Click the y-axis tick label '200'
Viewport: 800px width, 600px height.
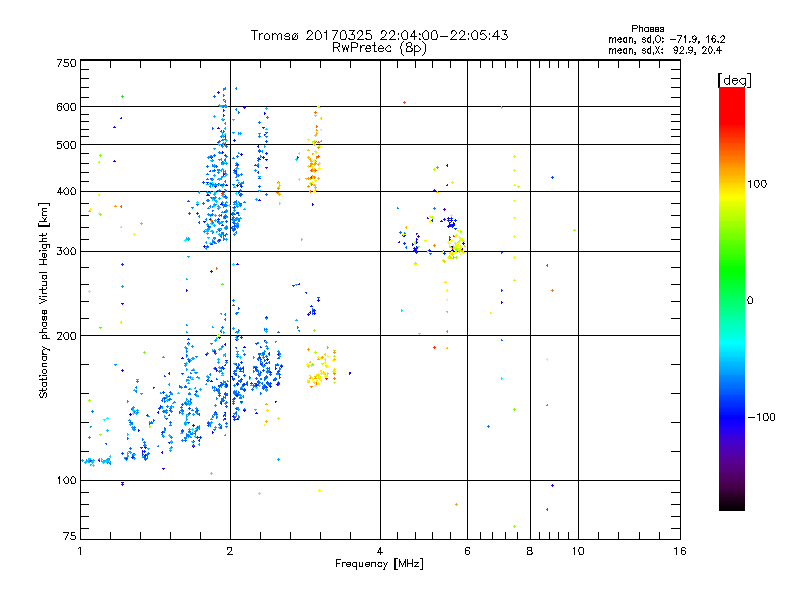point(66,336)
